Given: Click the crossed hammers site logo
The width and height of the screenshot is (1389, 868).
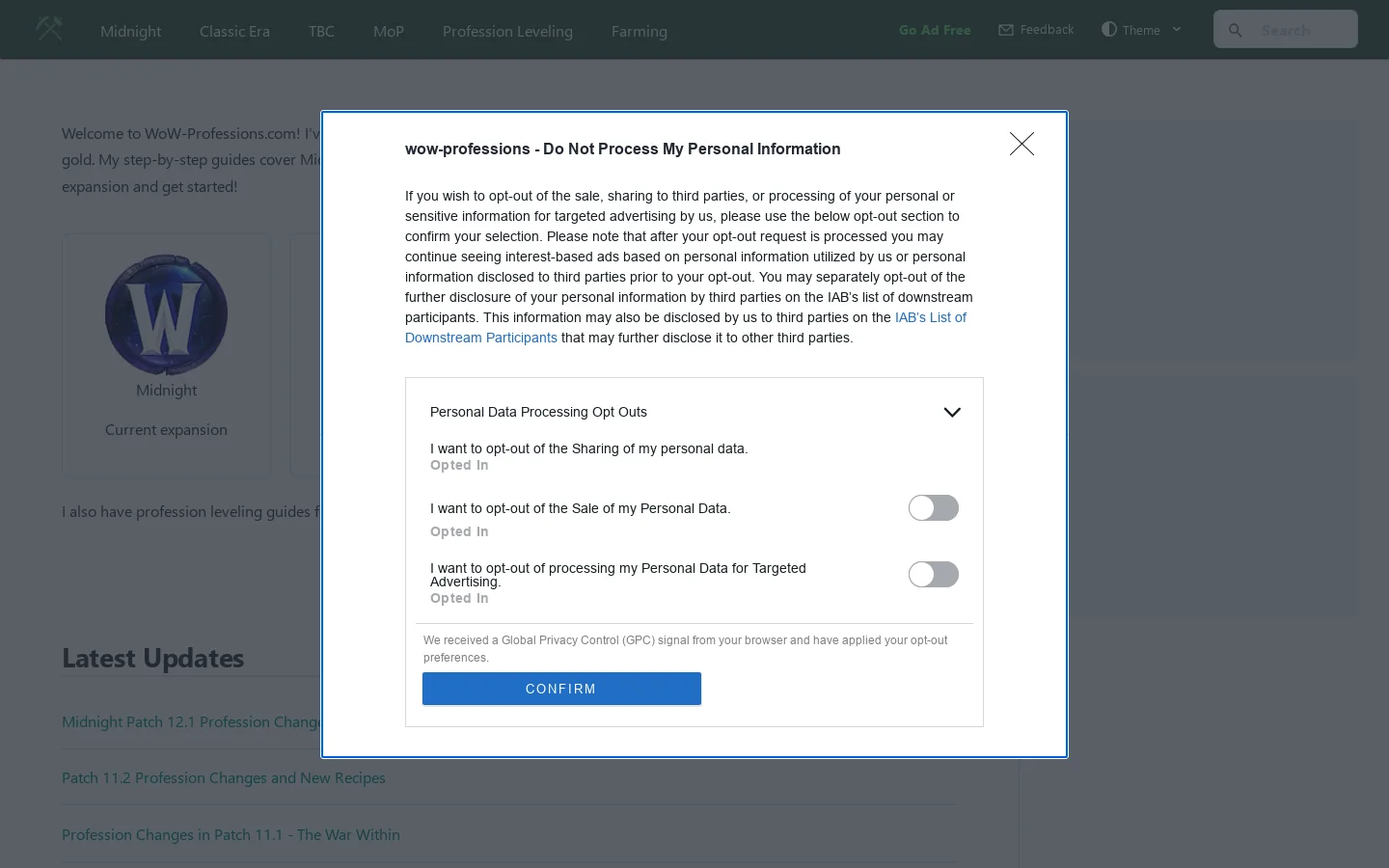Looking at the screenshot, I should 49,29.
